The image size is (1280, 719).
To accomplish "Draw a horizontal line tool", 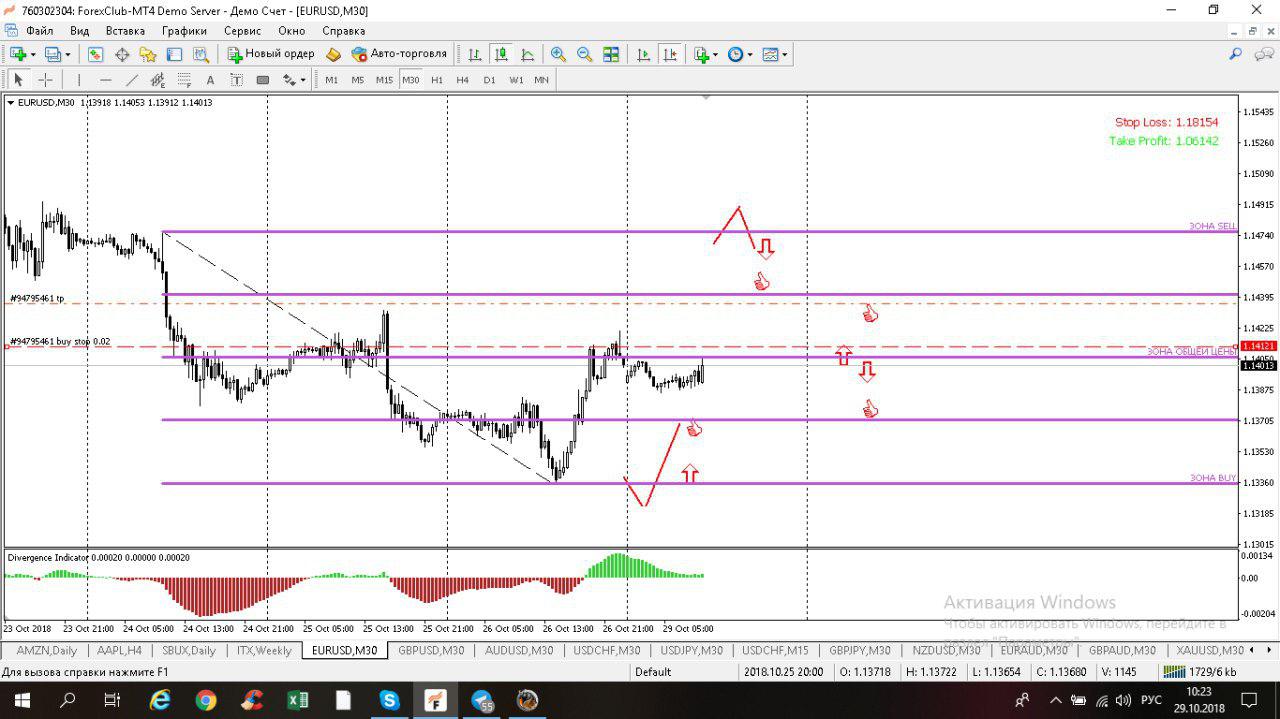I will coord(105,80).
